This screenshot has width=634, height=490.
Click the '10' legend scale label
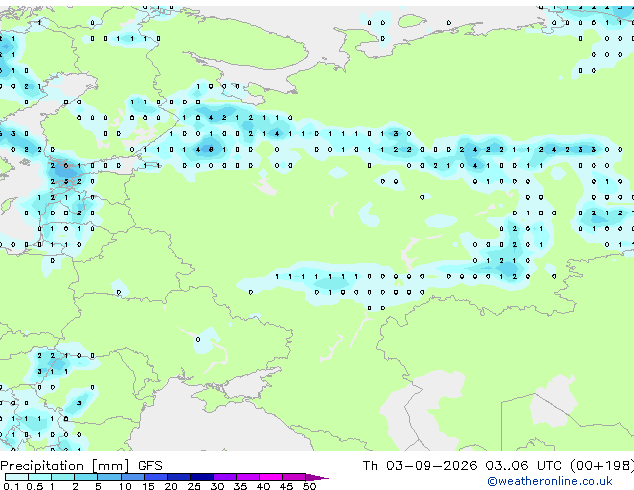pyautogui.click(x=125, y=486)
